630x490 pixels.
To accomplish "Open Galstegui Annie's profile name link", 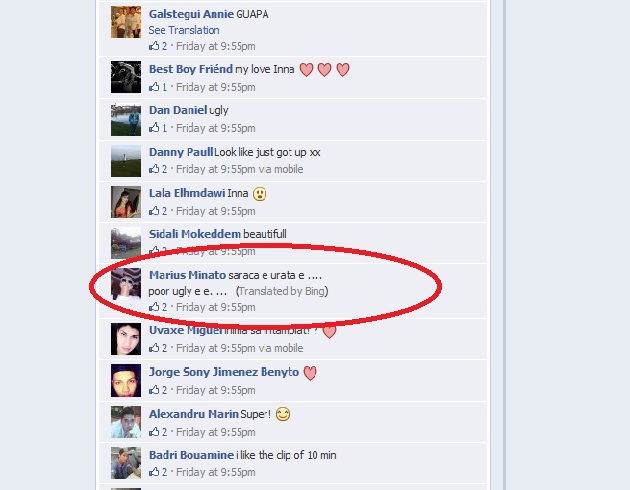I will [x=191, y=14].
